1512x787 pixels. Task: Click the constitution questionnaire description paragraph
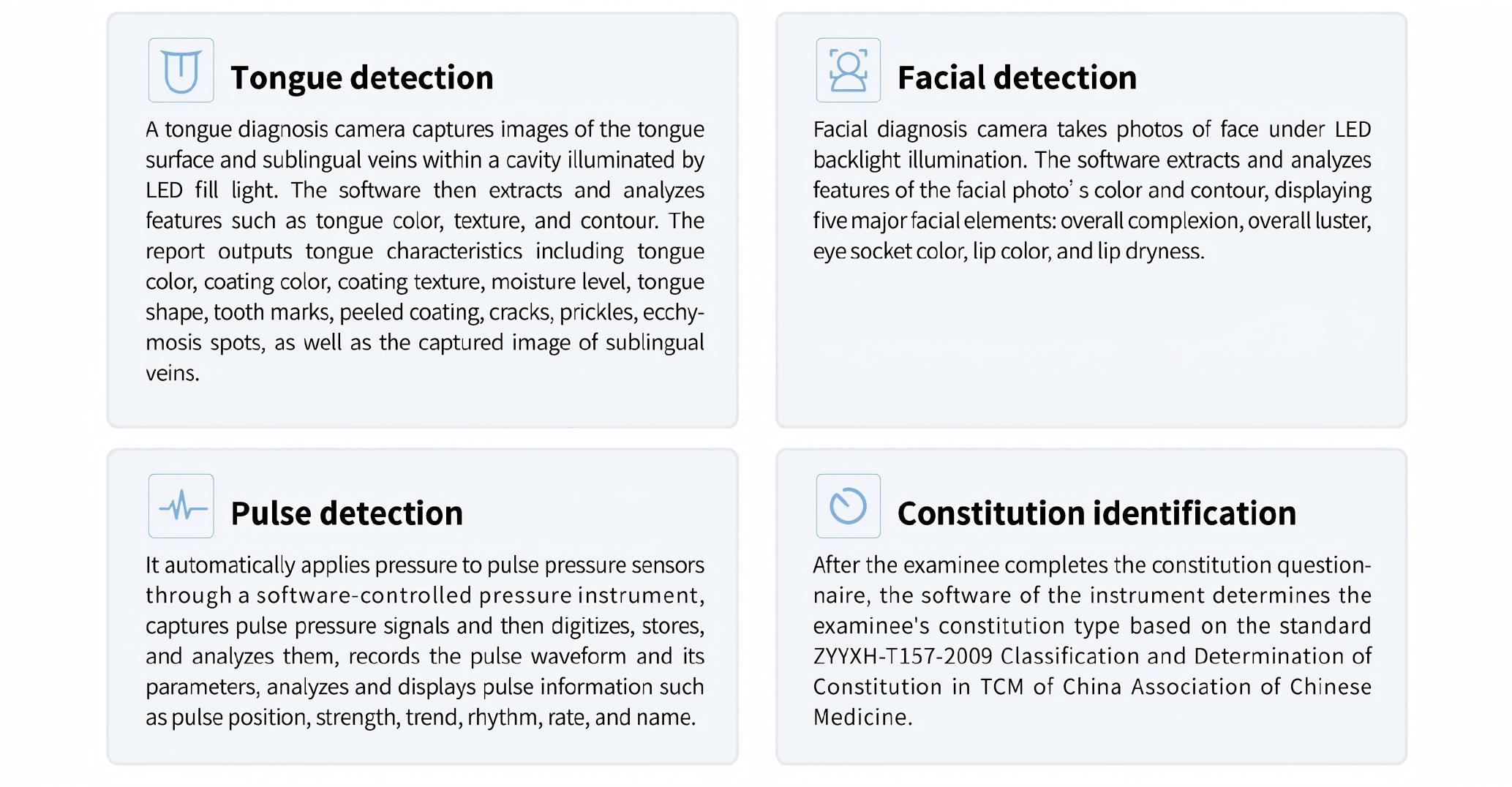1091,641
